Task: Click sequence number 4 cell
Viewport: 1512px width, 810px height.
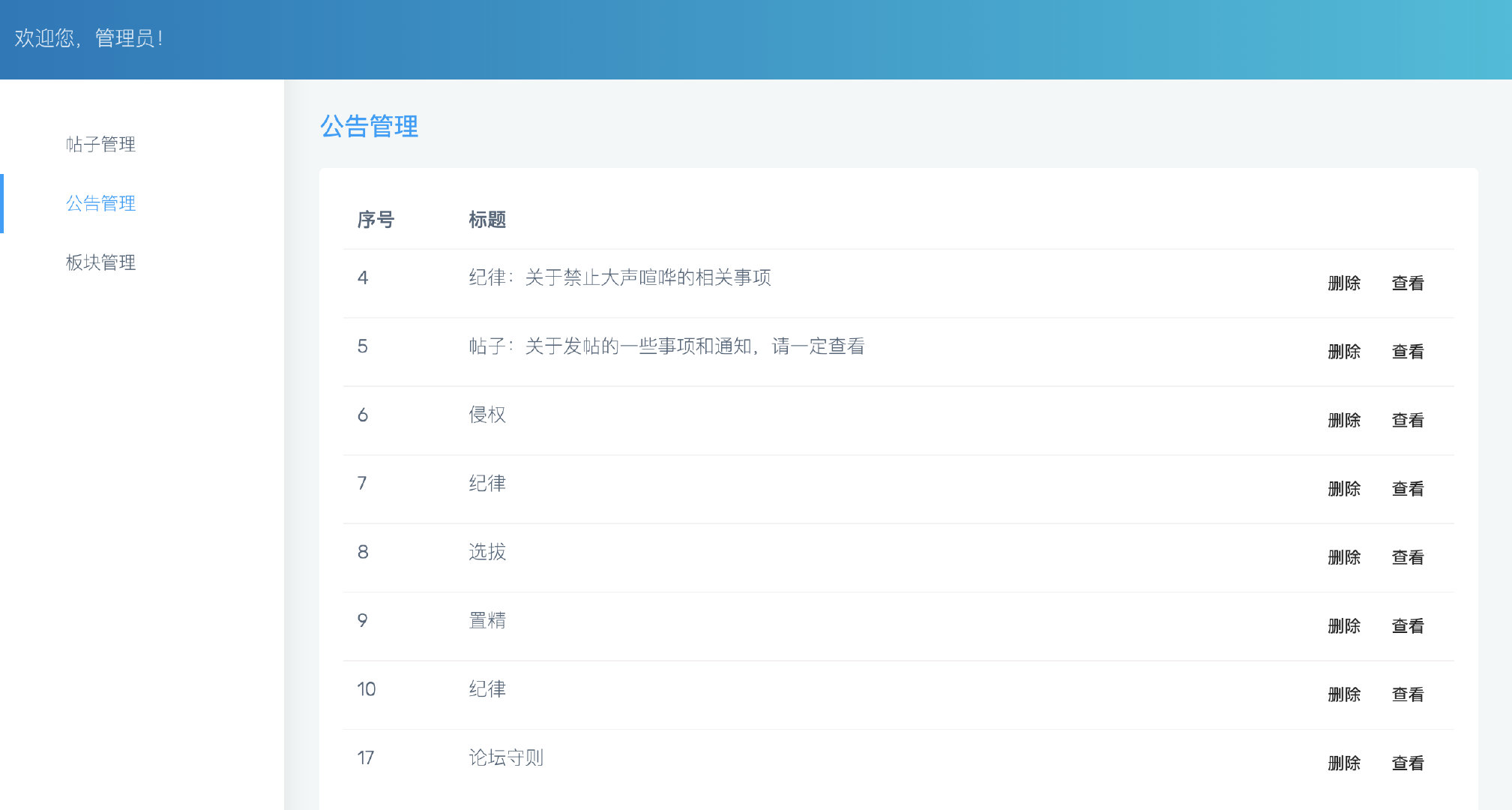Action: 363,277
